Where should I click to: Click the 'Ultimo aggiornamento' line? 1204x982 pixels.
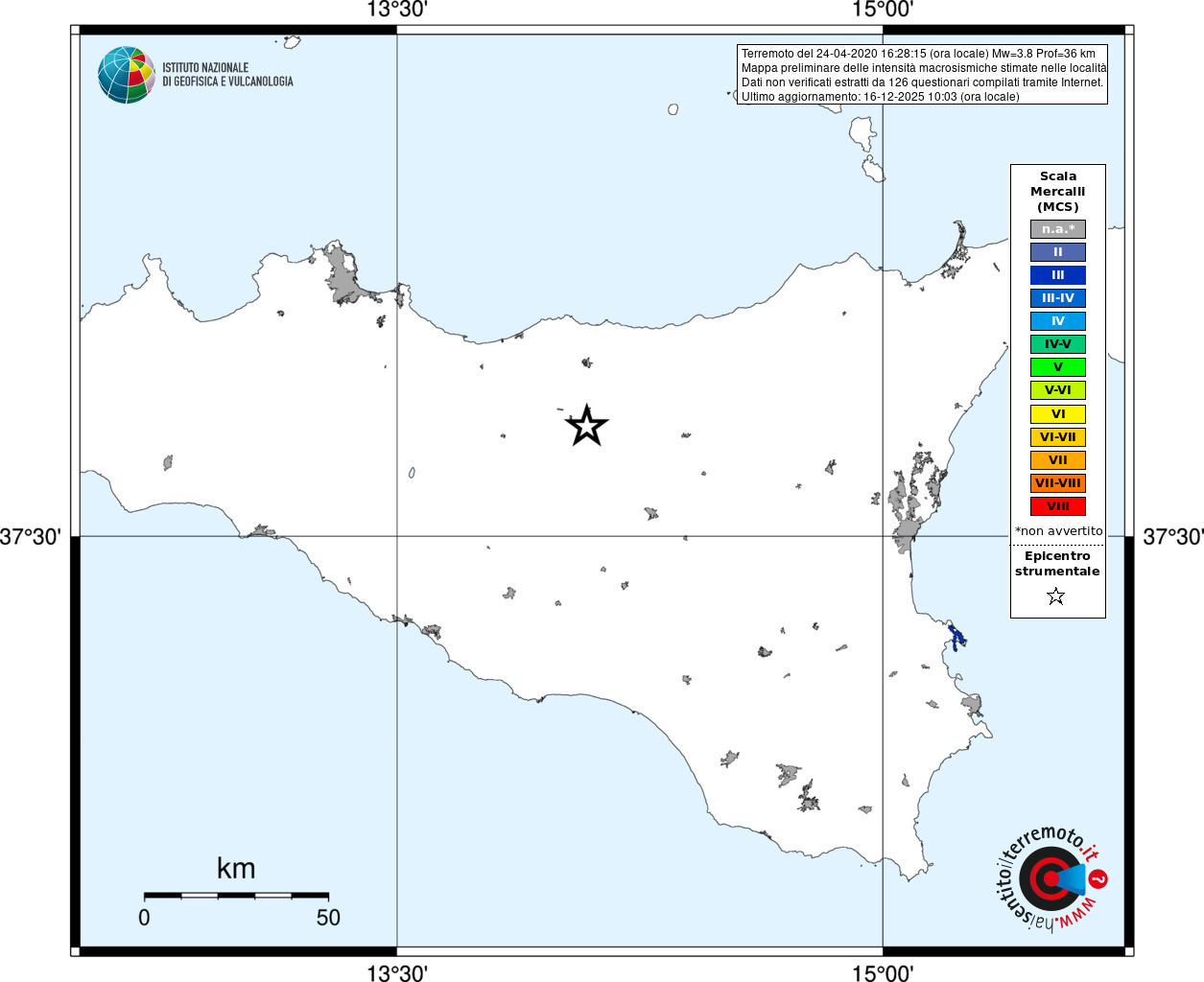point(880,97)
